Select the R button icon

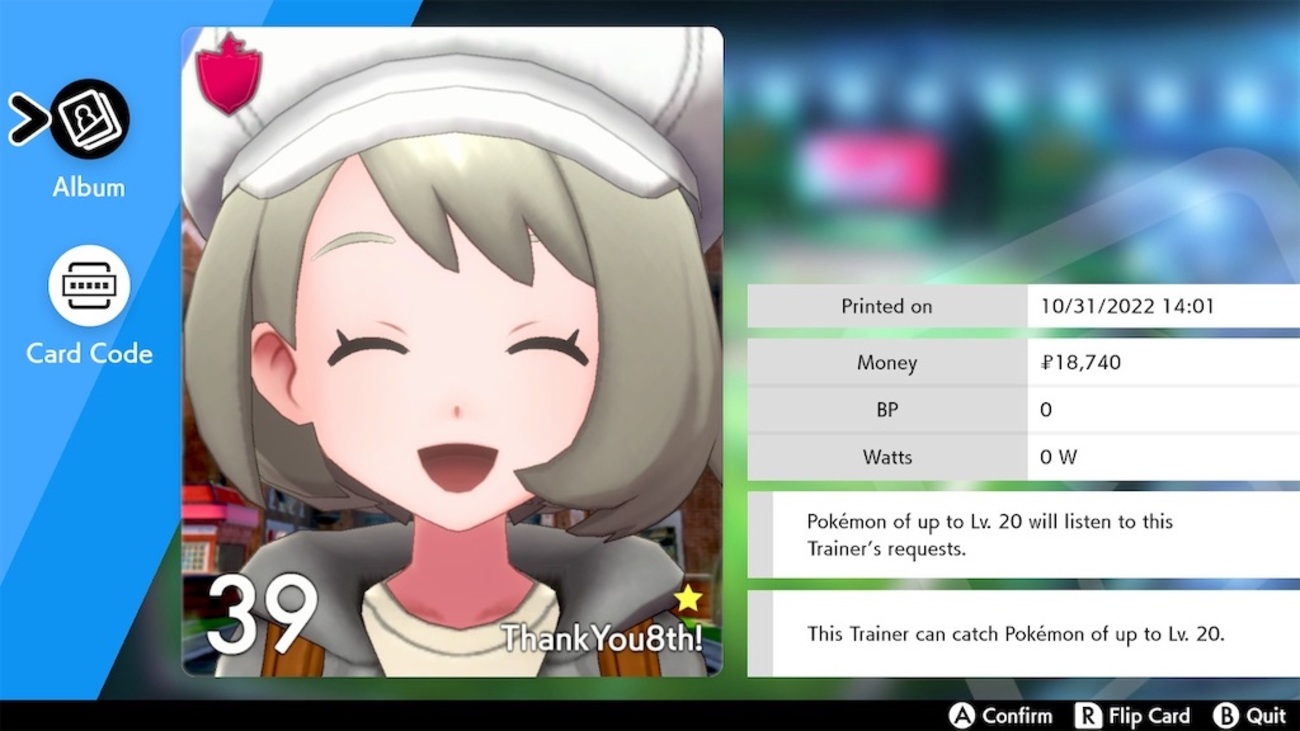1087,716
